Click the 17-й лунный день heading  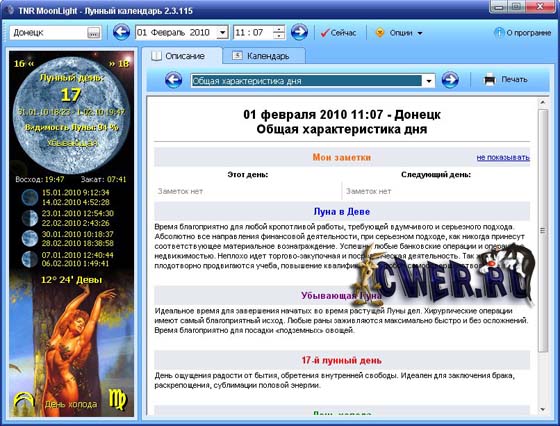pyautogui.click(x=341, y=361)
